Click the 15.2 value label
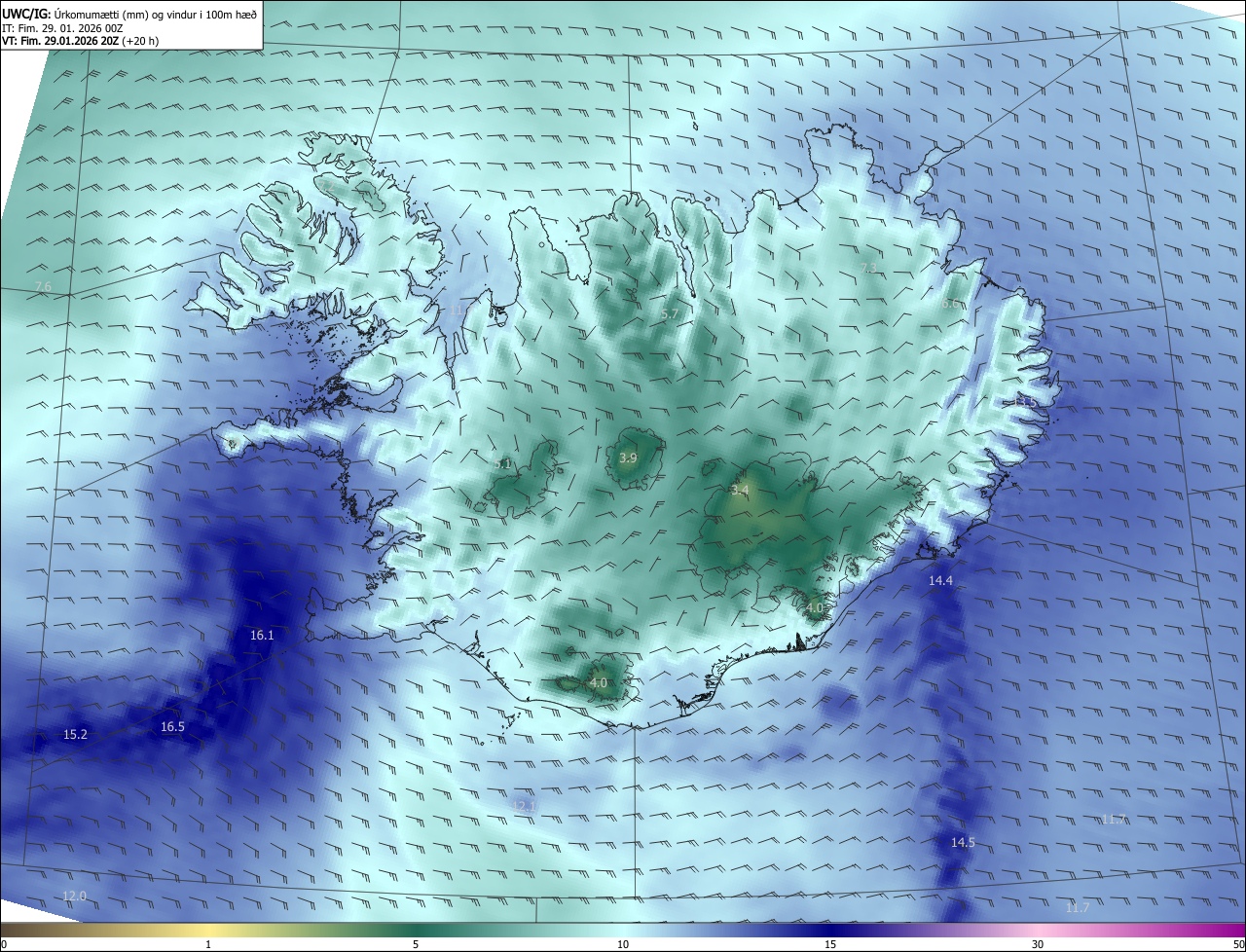The width and height of the screenshot is (1246, 952). coord(75,734)
